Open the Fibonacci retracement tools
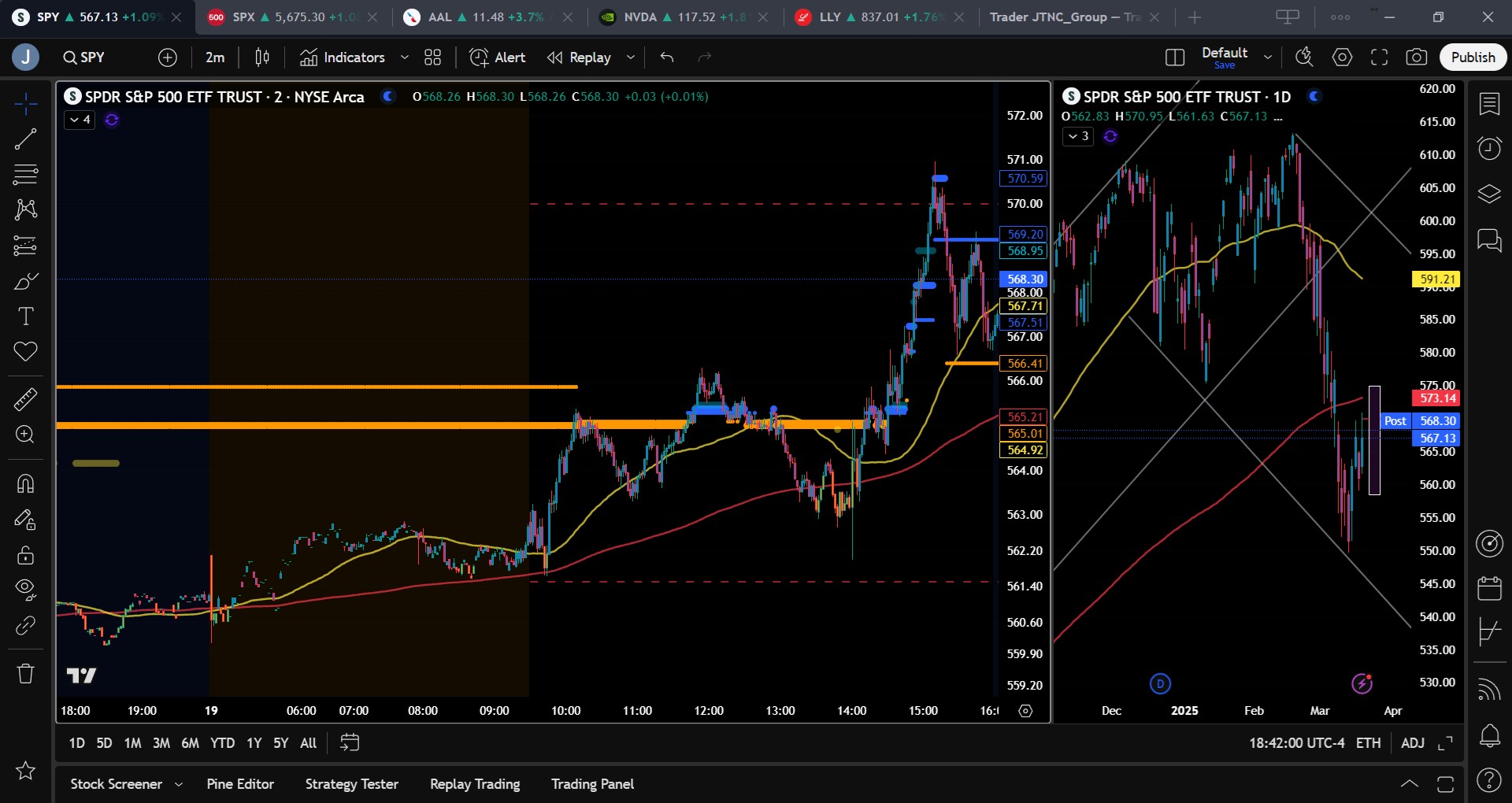1512x803 pixels. [25, 174]
